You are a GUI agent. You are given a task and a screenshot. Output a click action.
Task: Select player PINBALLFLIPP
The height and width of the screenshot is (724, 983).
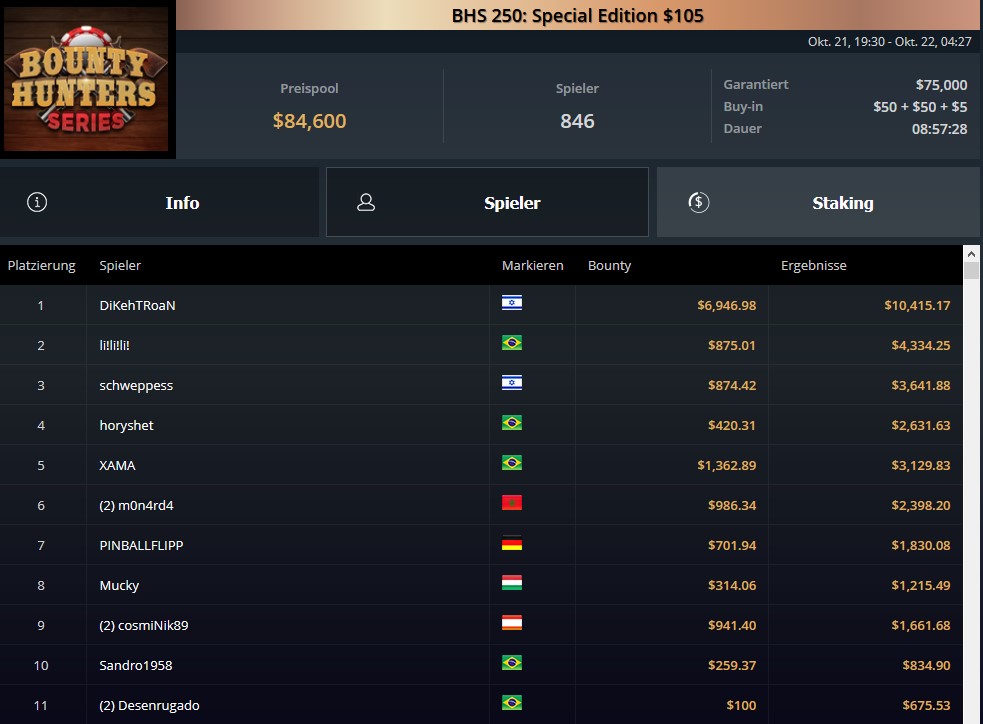tap(141, 545)
